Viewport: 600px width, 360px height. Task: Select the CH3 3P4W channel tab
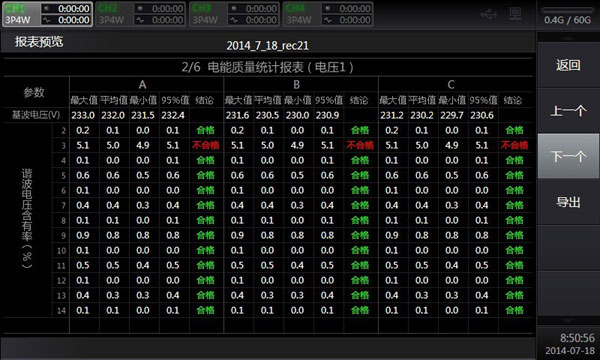235,14
